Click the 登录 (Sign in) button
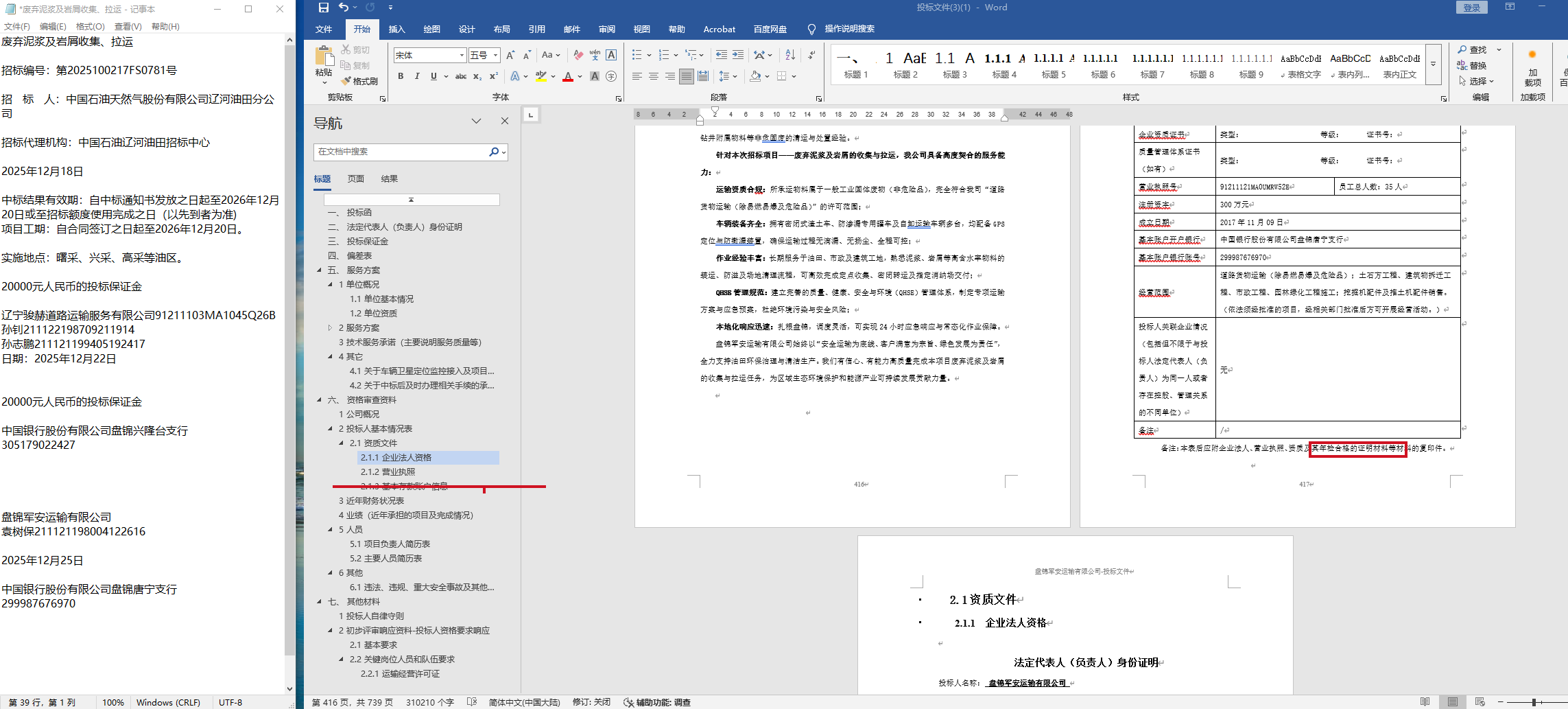 click(1472, 8)
